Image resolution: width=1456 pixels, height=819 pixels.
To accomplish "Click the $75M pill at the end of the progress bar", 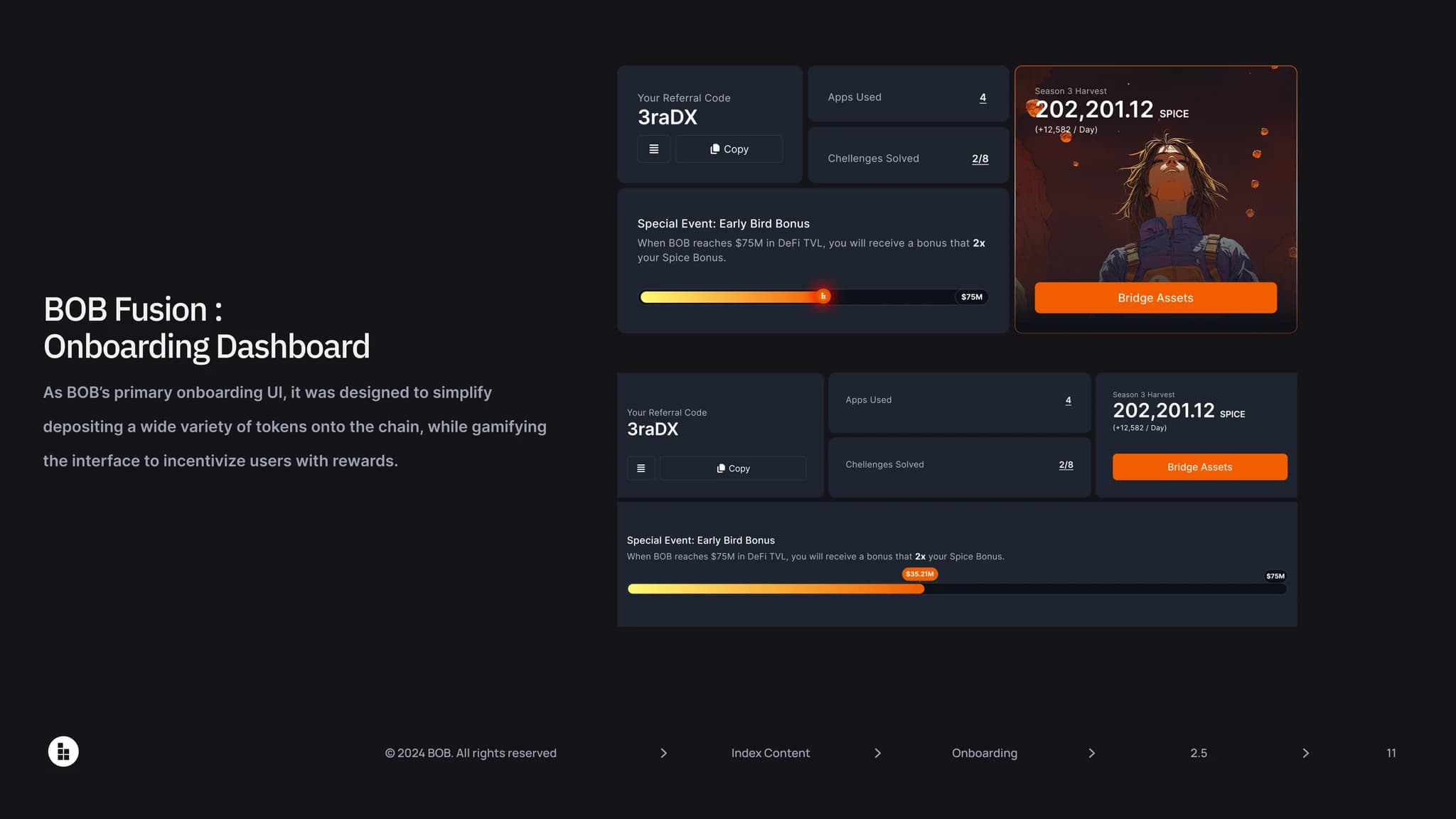I will coord(970,296).
